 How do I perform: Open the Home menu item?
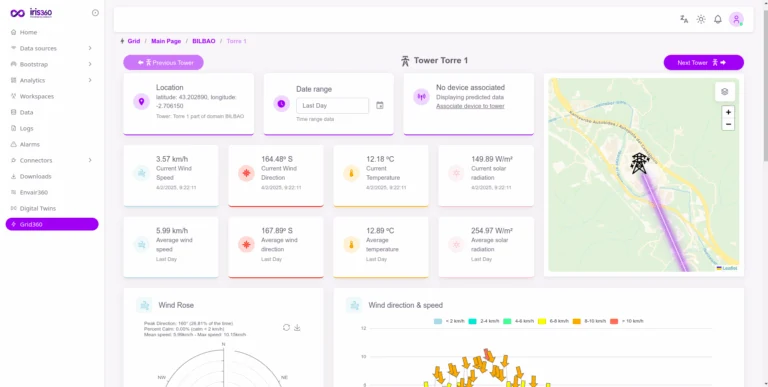pyautogui.click(x=28, y=32)
